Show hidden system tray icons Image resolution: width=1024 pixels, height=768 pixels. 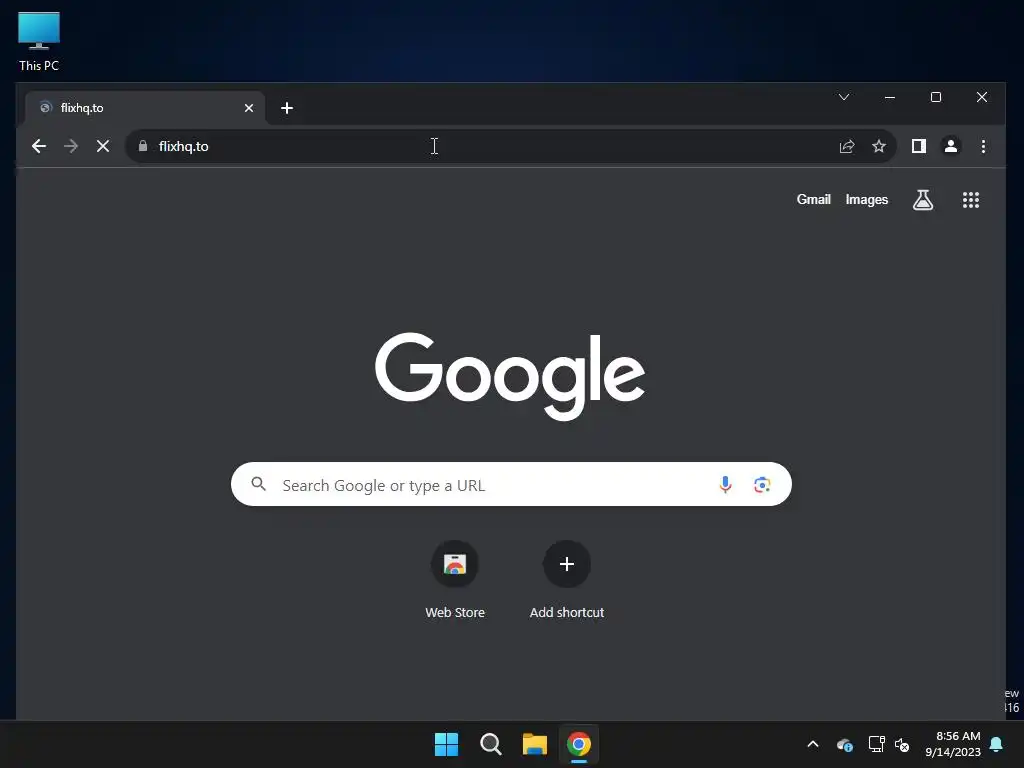pos(813,744)
